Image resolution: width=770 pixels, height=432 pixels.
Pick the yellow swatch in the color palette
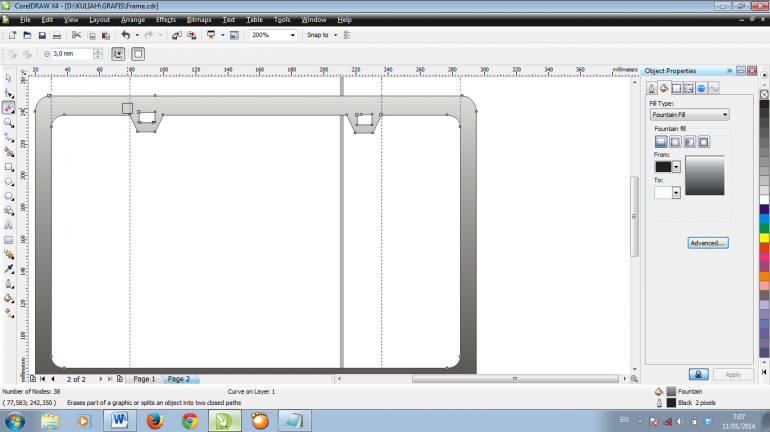click(764, 238)
